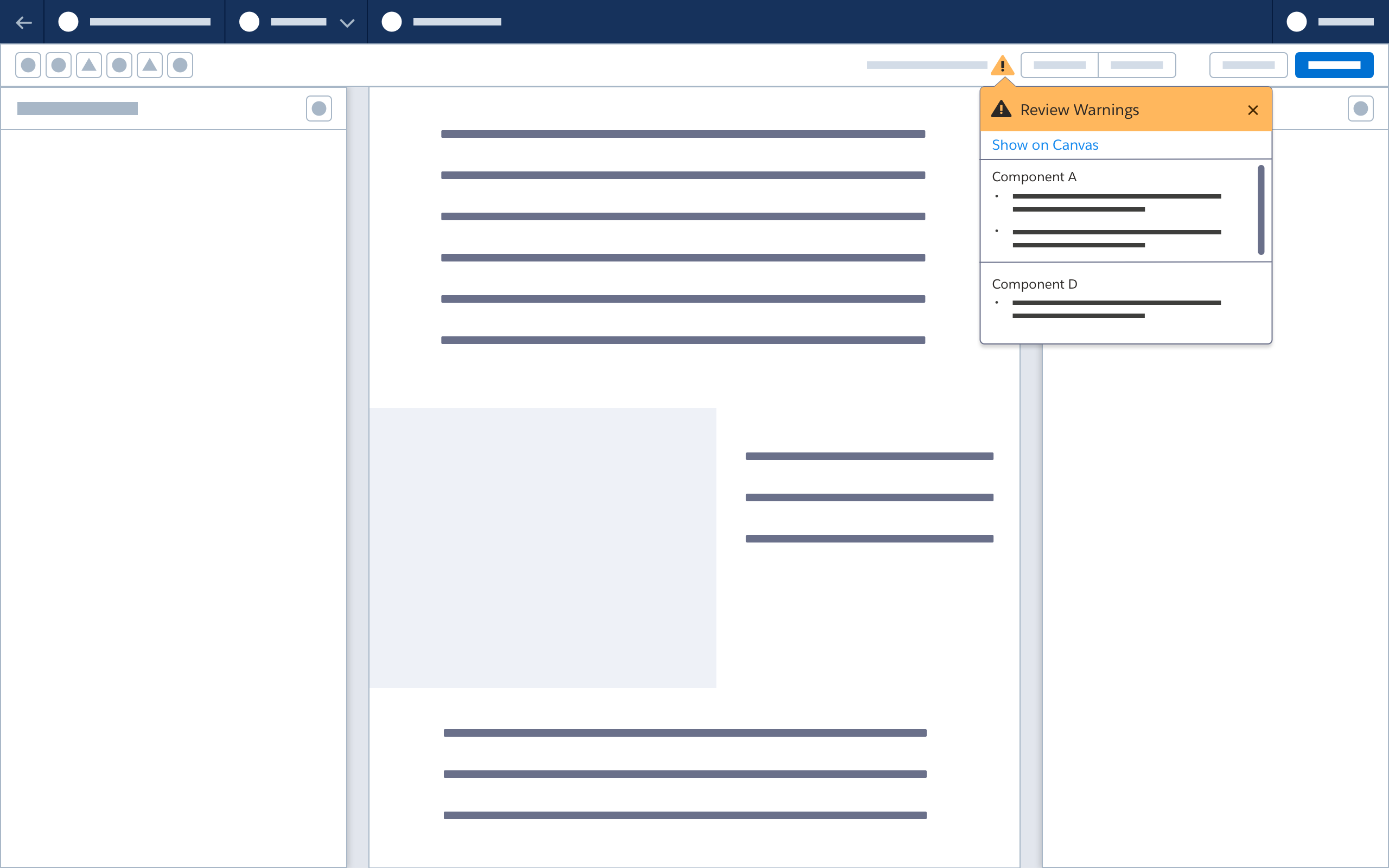Close the Review Warnings panel

[1253, 110]
